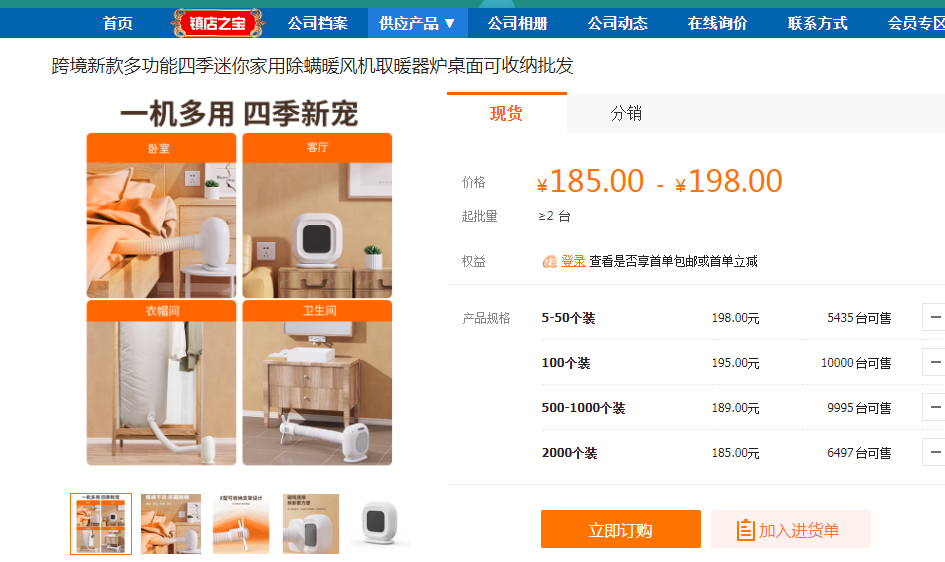Open 在线询价 navigation item

click(x=718, y=23)
